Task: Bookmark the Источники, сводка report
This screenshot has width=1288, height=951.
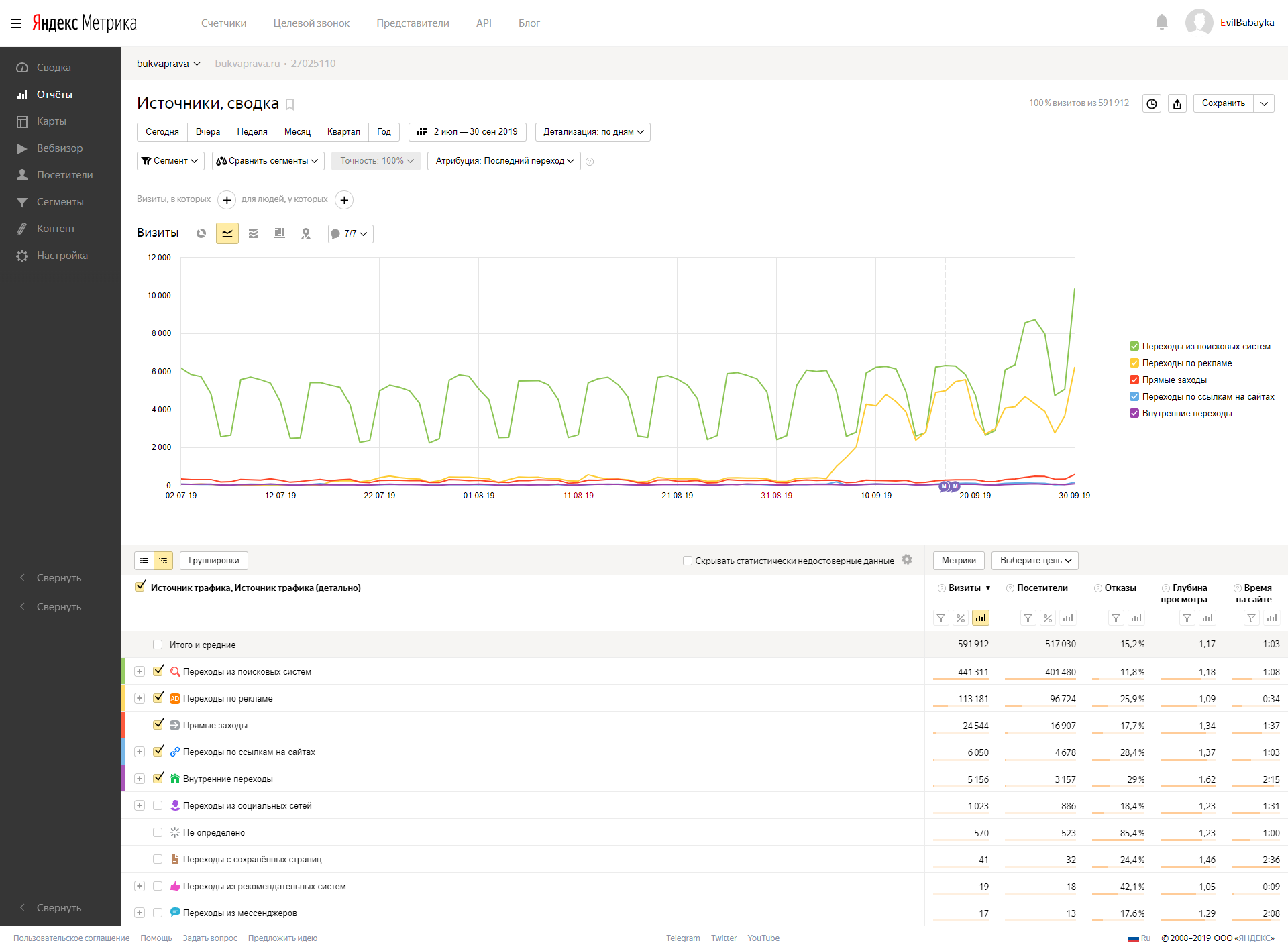Action: pos(290,104)
